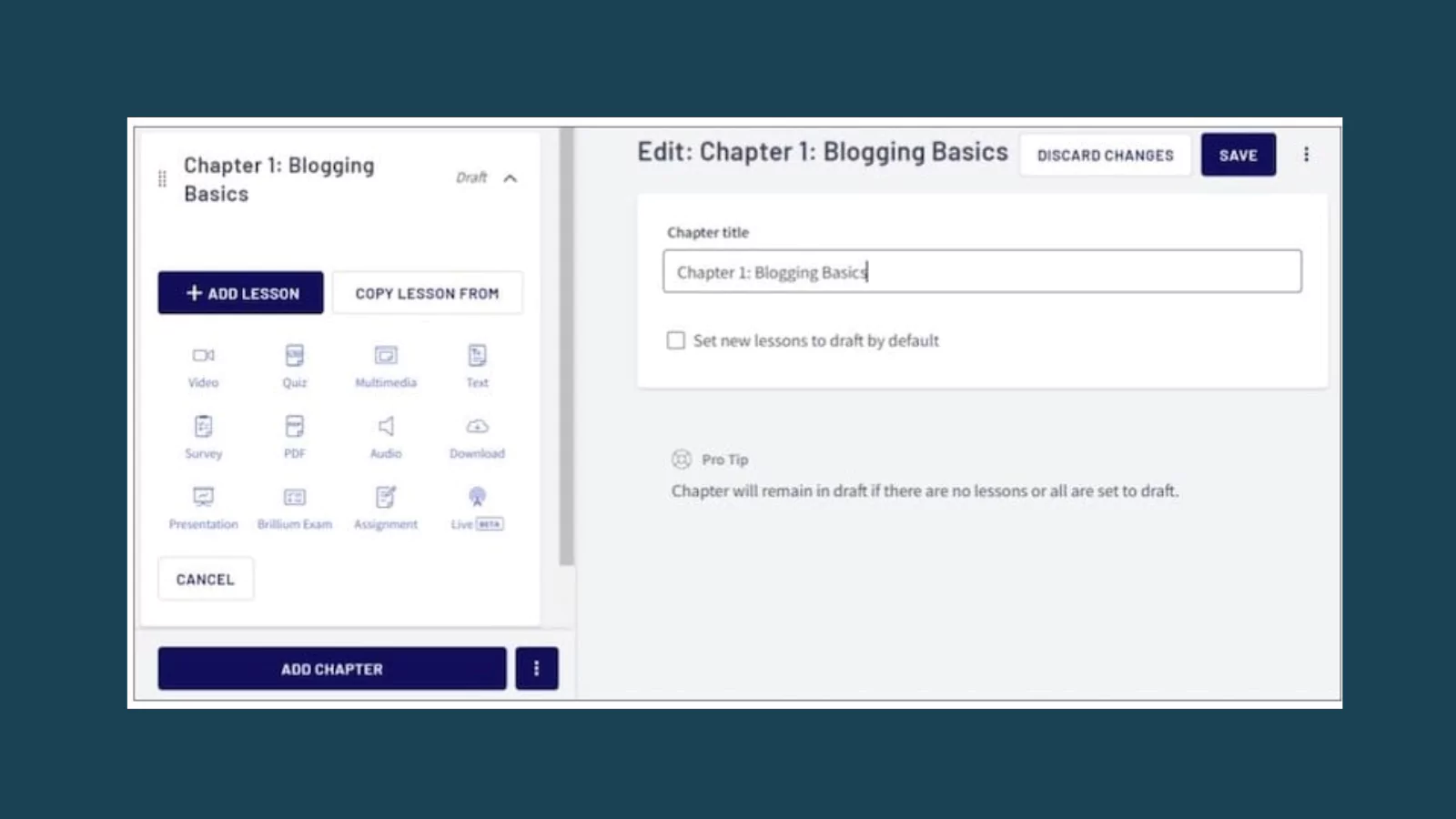Click the chapter drag handle icon

pyautogui.click(x=162, y=178)
